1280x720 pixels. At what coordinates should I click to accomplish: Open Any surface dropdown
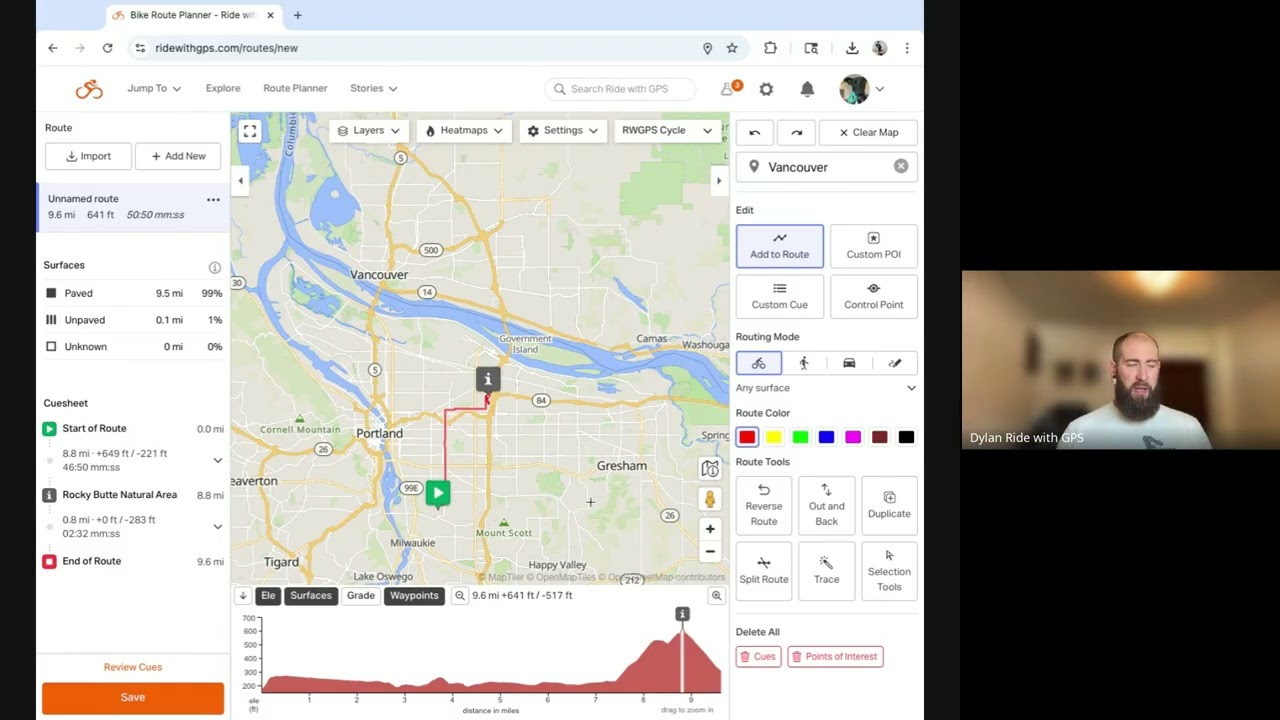pos(826,388)
